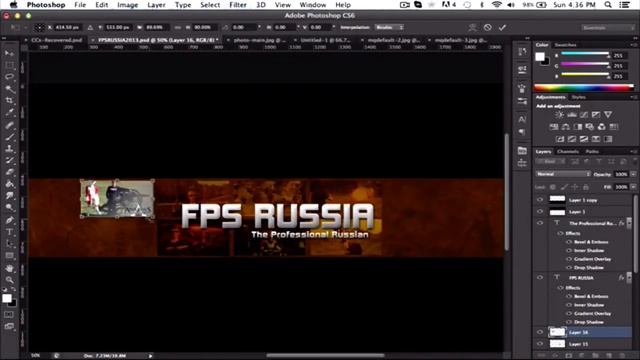Select the Zoom tool in toolbox
Viewport: 640px width, 360px height.
click(9, 280)
